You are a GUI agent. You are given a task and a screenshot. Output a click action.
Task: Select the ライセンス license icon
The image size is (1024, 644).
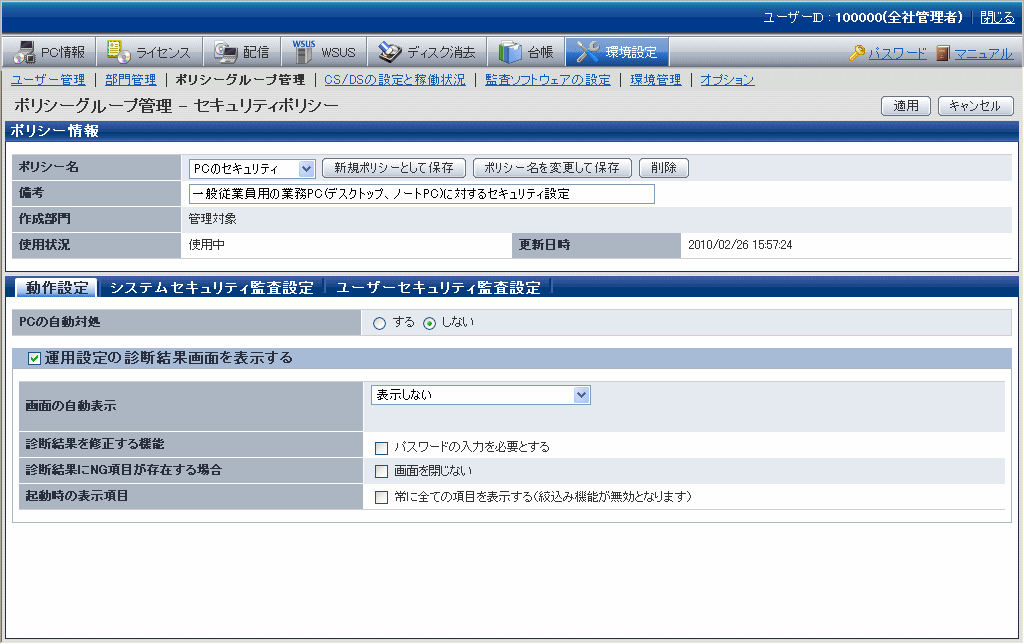[118, 52]
